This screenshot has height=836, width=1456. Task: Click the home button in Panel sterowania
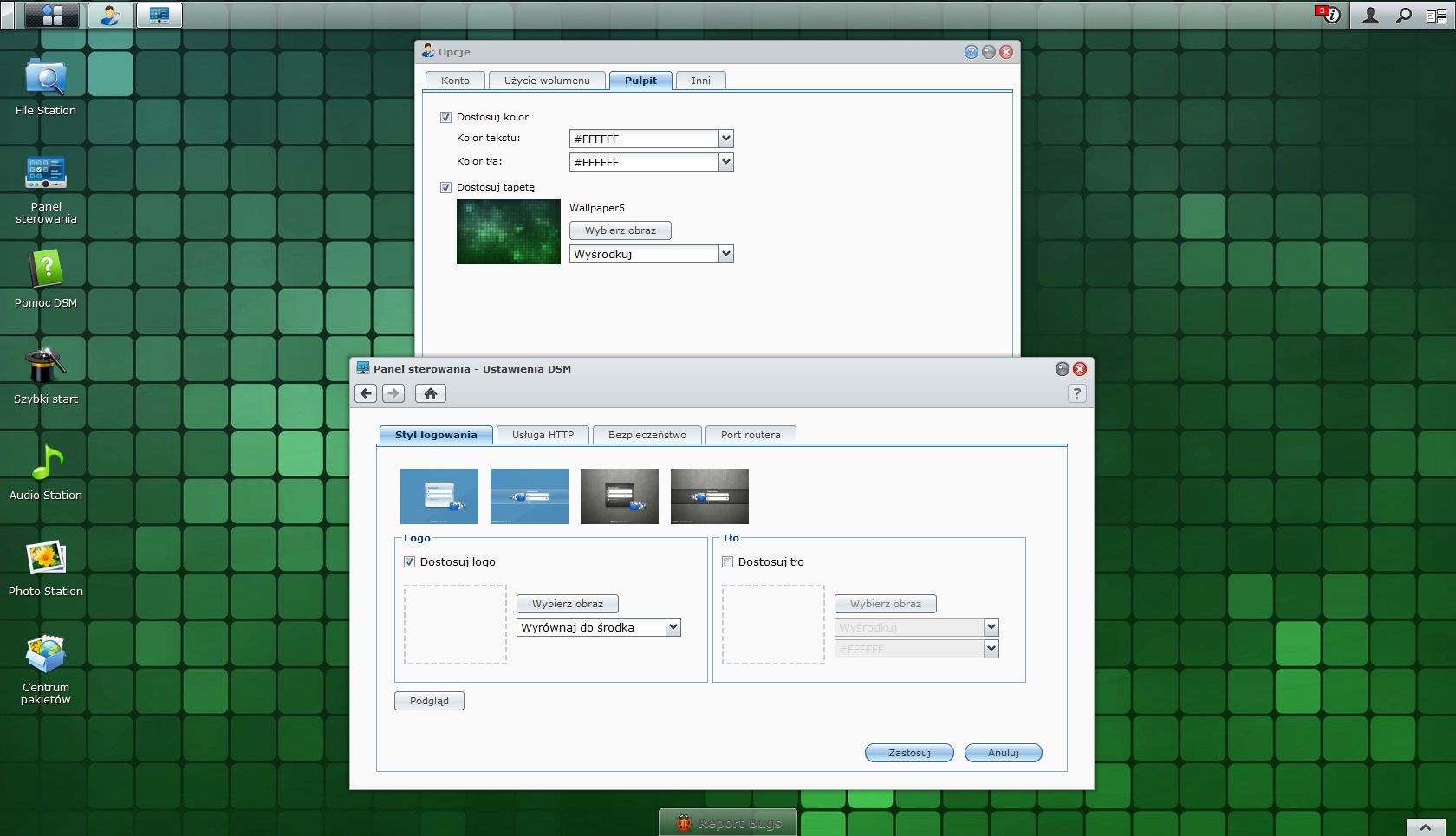point(431,393)
